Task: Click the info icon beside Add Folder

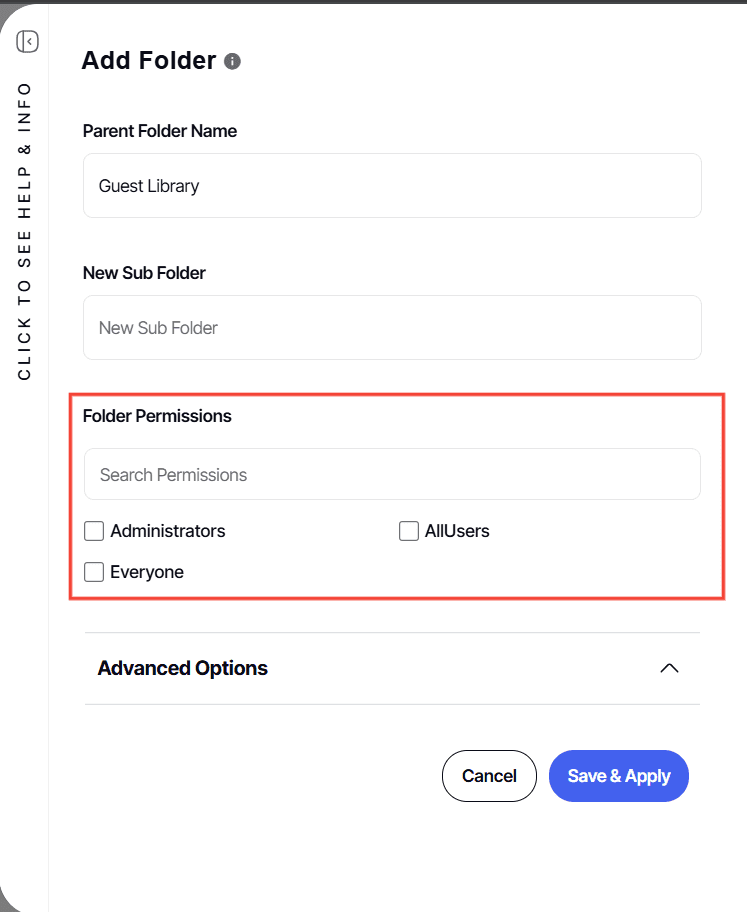Action: (x=232, y=61)
